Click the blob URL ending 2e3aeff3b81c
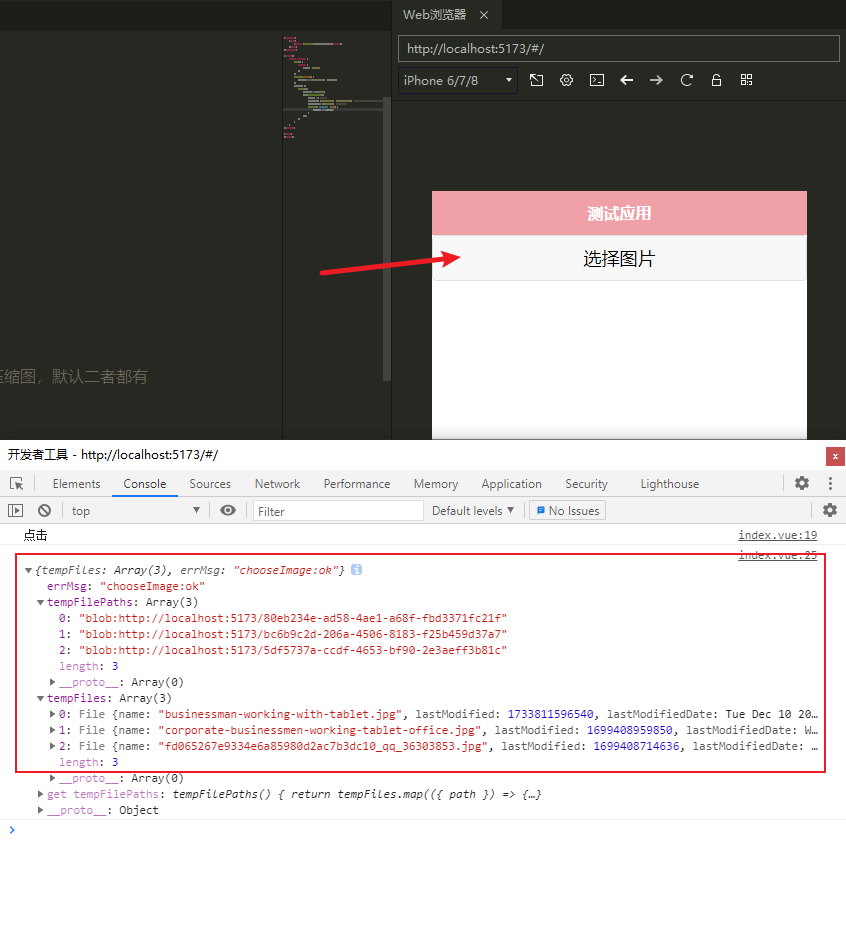This screenshot has height=948, width=846. 293,651
